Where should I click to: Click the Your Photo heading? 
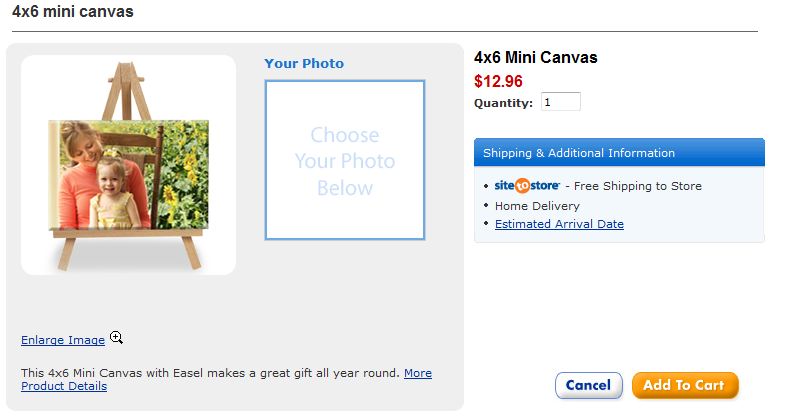[x=304, y=63]
